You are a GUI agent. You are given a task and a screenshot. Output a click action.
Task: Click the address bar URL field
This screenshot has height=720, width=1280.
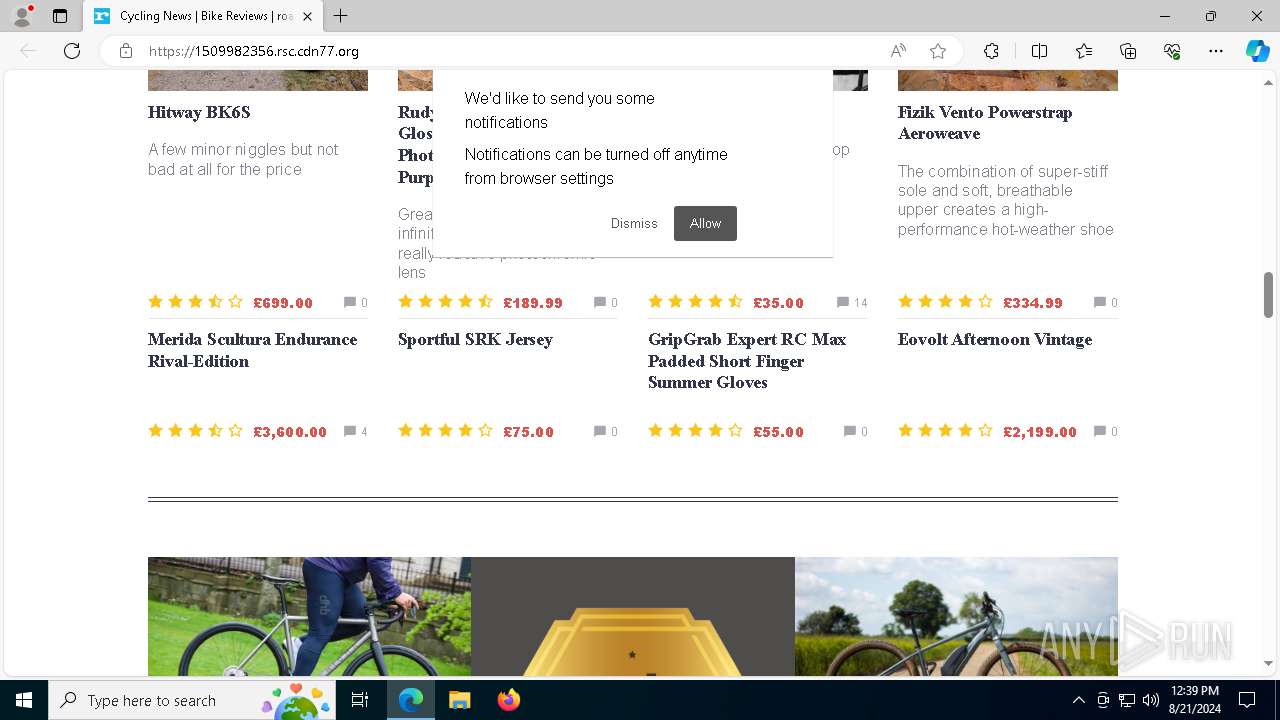click(x=510, y=51)
